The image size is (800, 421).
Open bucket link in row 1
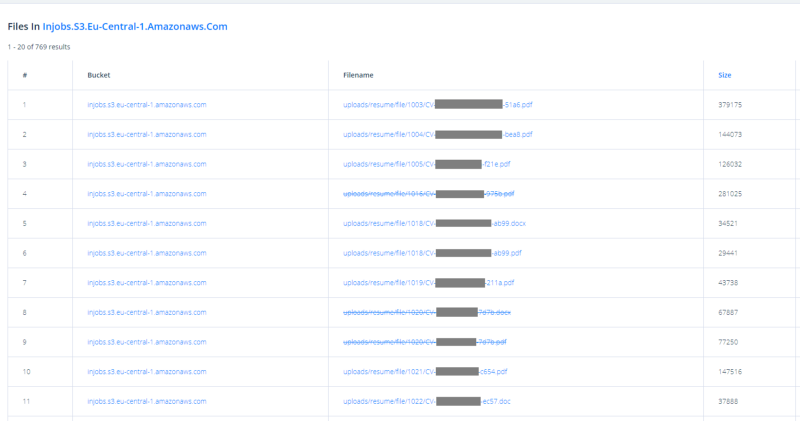147,105
